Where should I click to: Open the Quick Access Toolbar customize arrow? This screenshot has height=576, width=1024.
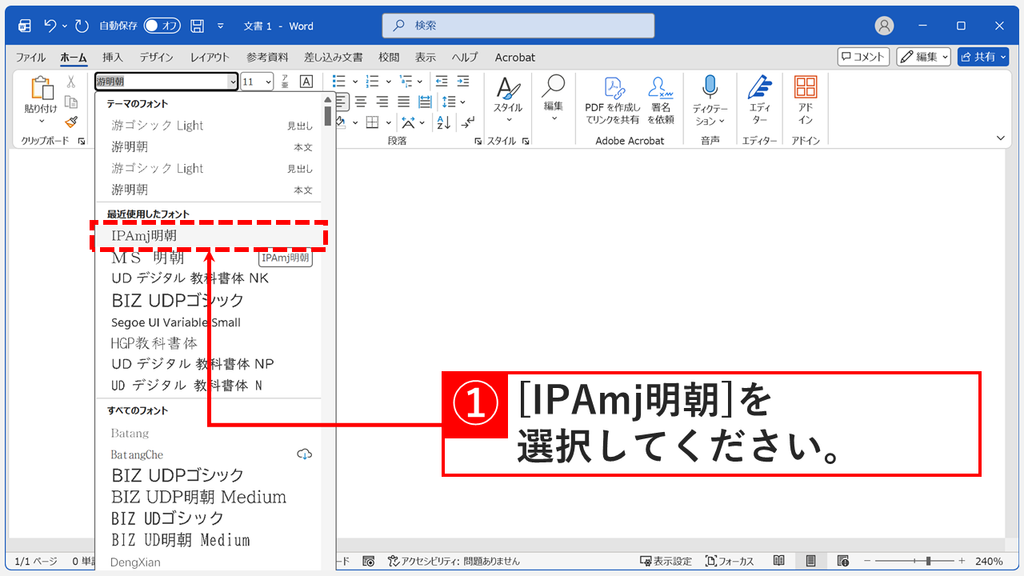pos(221,25)
